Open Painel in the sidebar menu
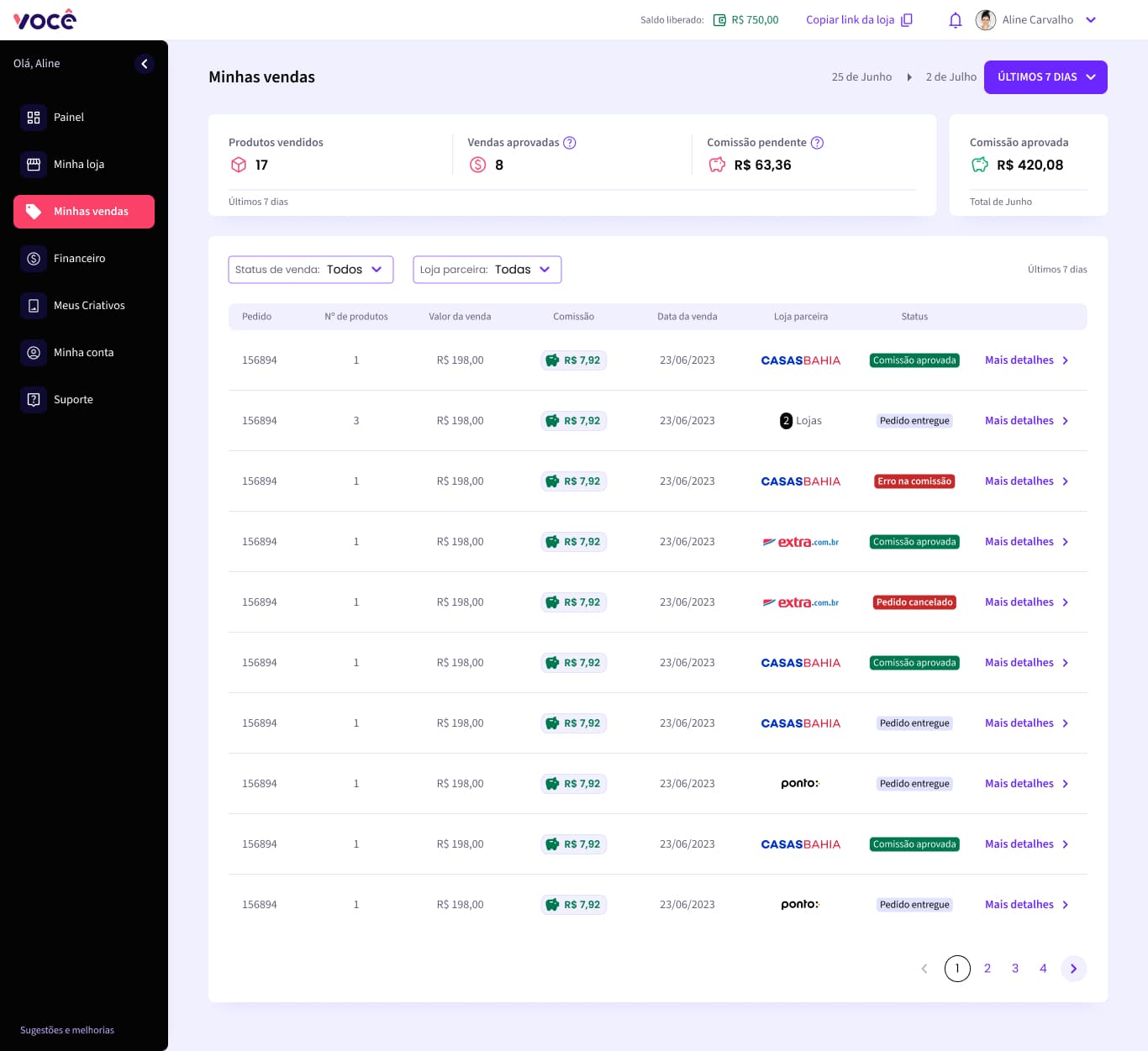Screen dimensions: 1148x1051 pos(69,118)
